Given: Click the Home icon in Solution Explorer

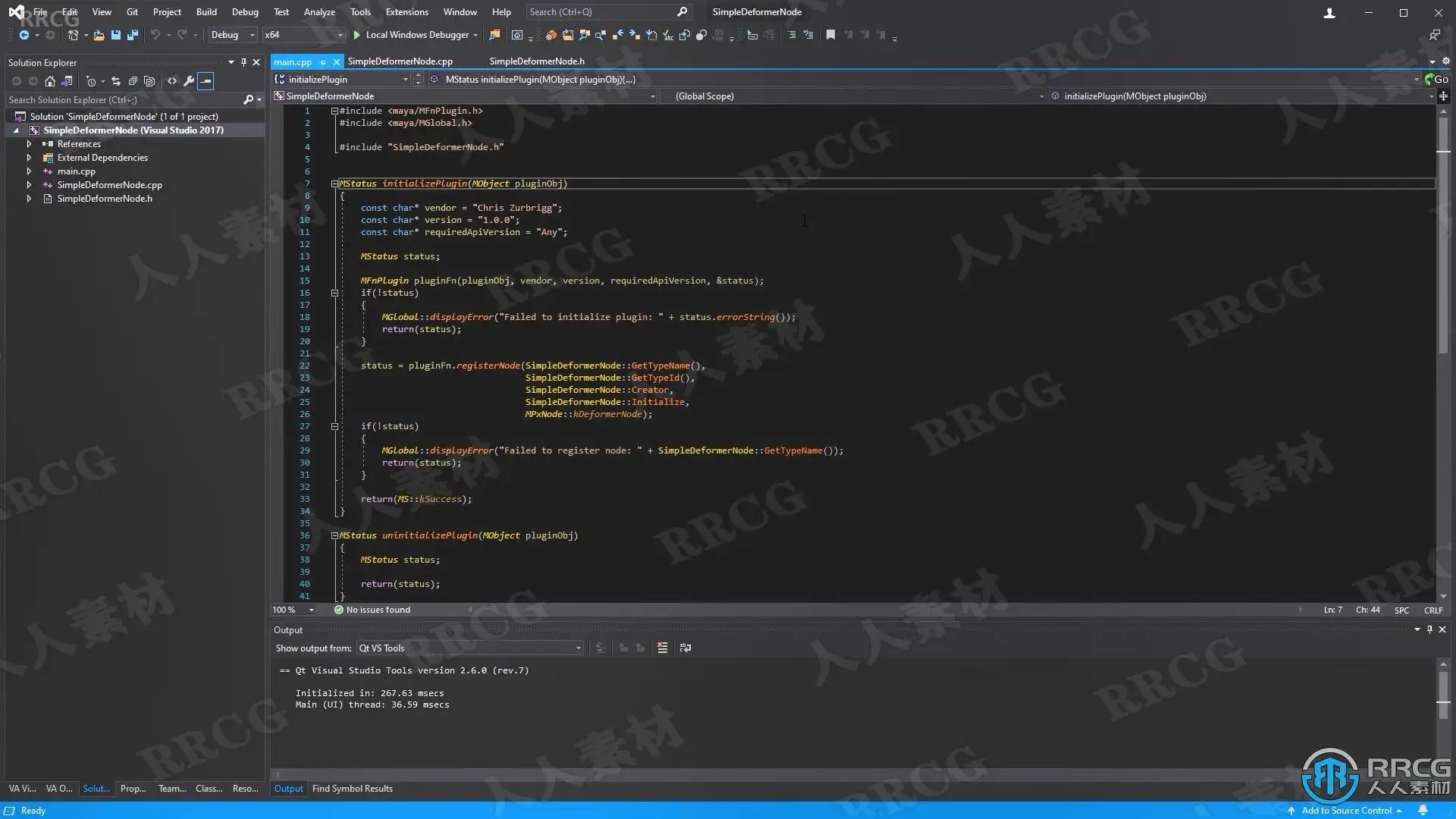Looking at the screenshot, I should [50, 81].
